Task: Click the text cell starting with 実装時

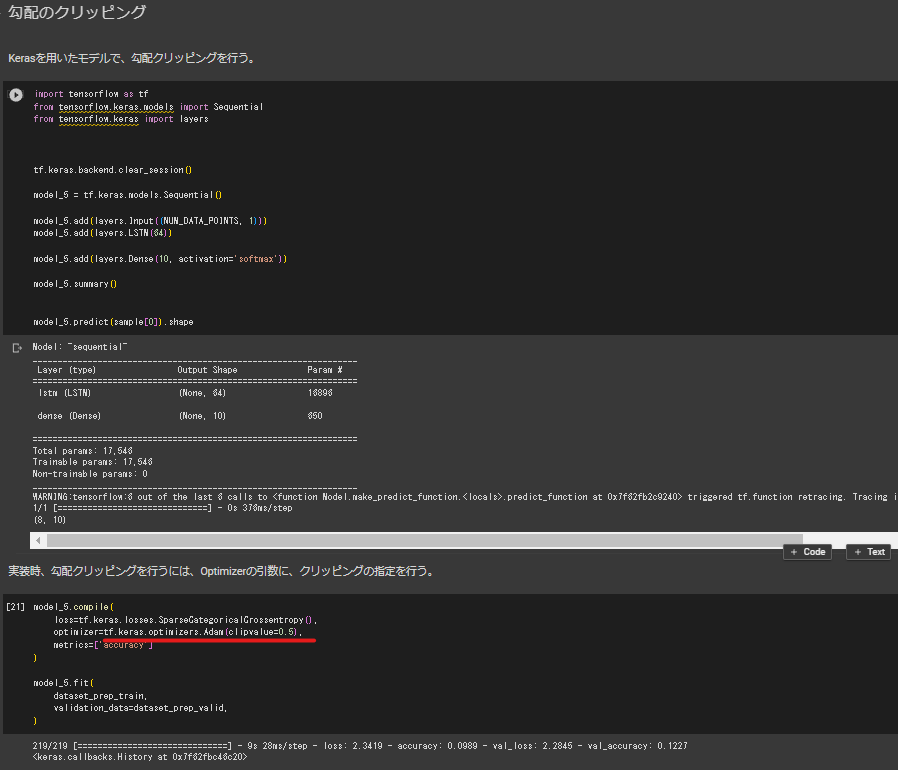Action: click(220, 571)
